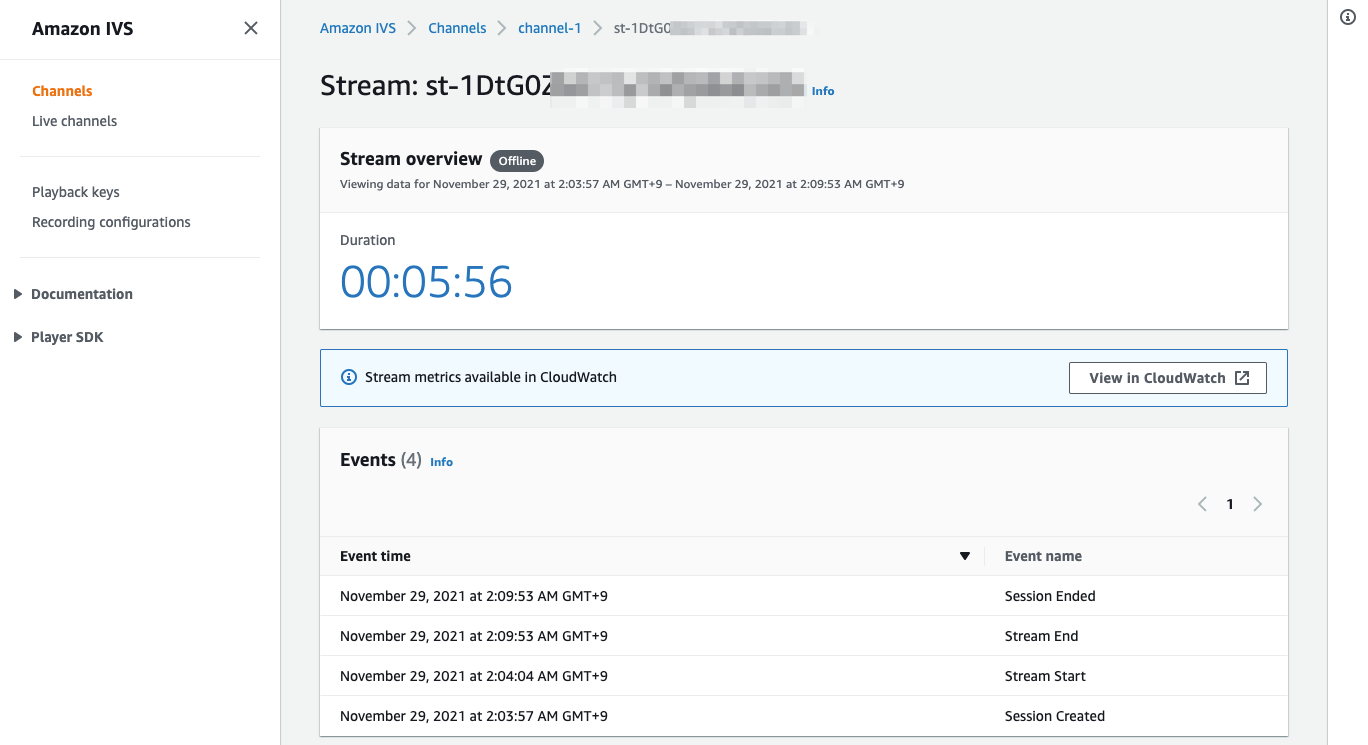Click the Duration label
The height and width of the screenshot is (745, 1368).
pos(367,240)
